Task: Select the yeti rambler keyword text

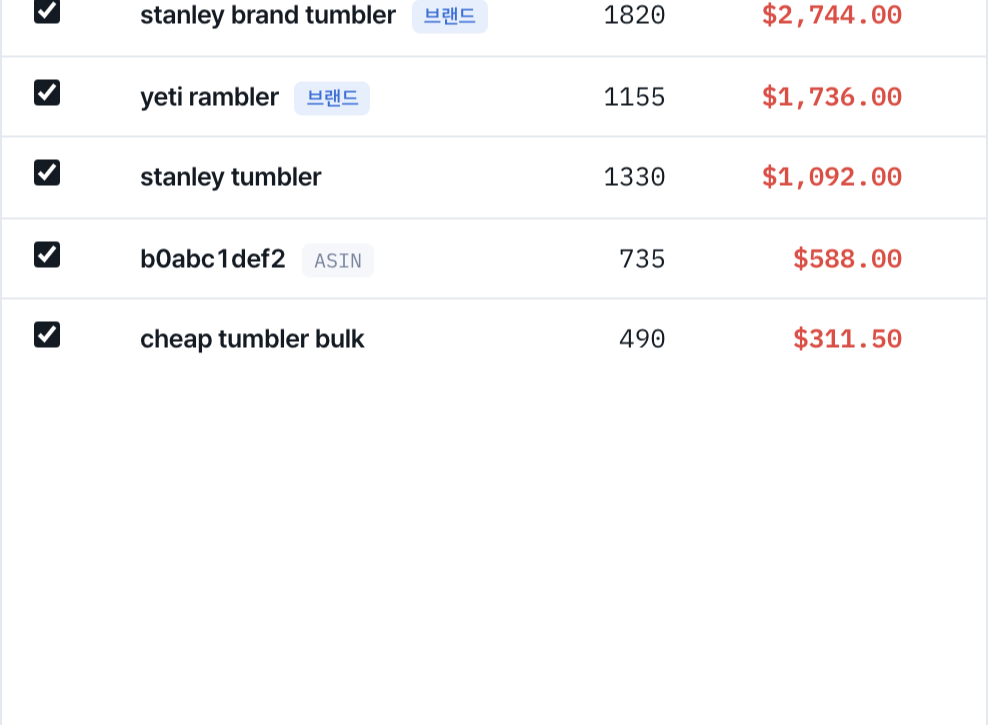Action: 209,97
